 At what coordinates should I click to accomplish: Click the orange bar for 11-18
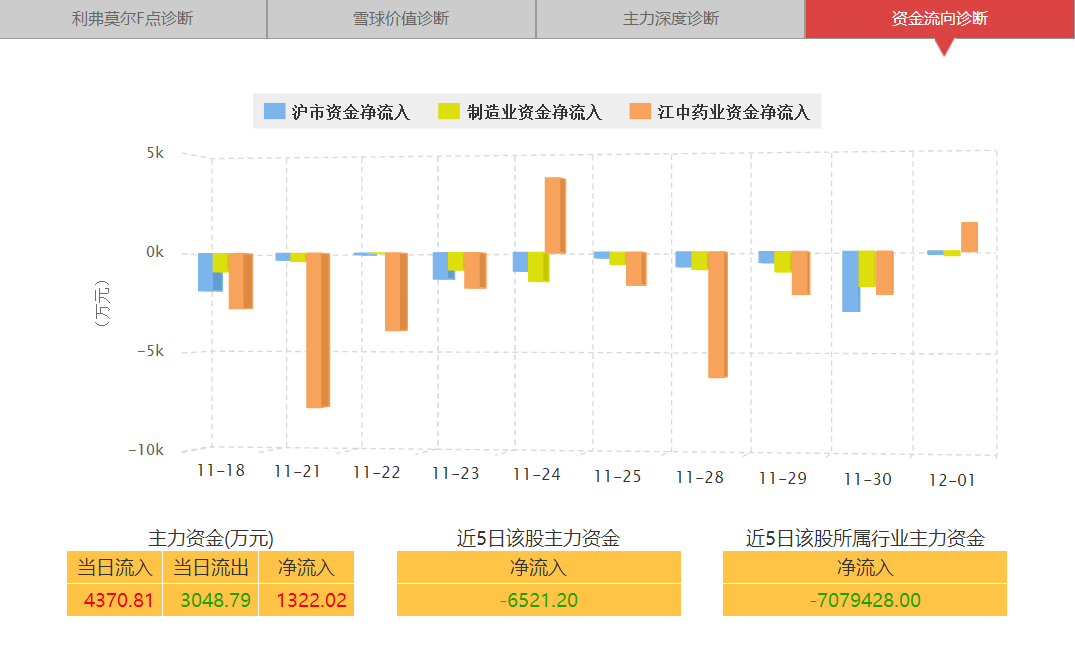coord(241,281)
